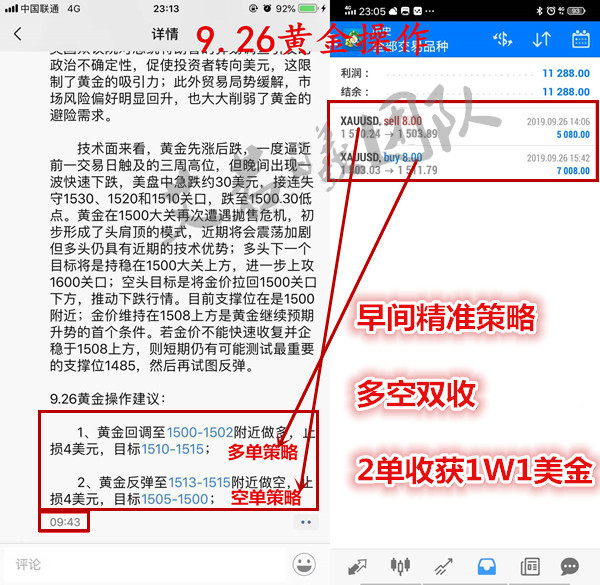Open the calendar date range icon

(580, 39)
